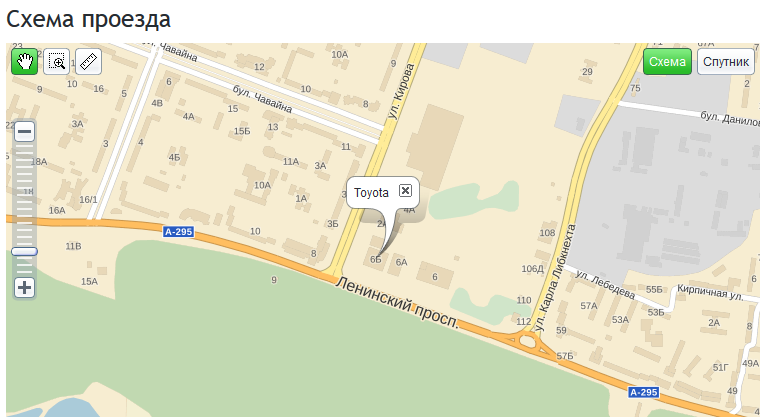Click the ул. Кирова street label

[x=401, y=91]
